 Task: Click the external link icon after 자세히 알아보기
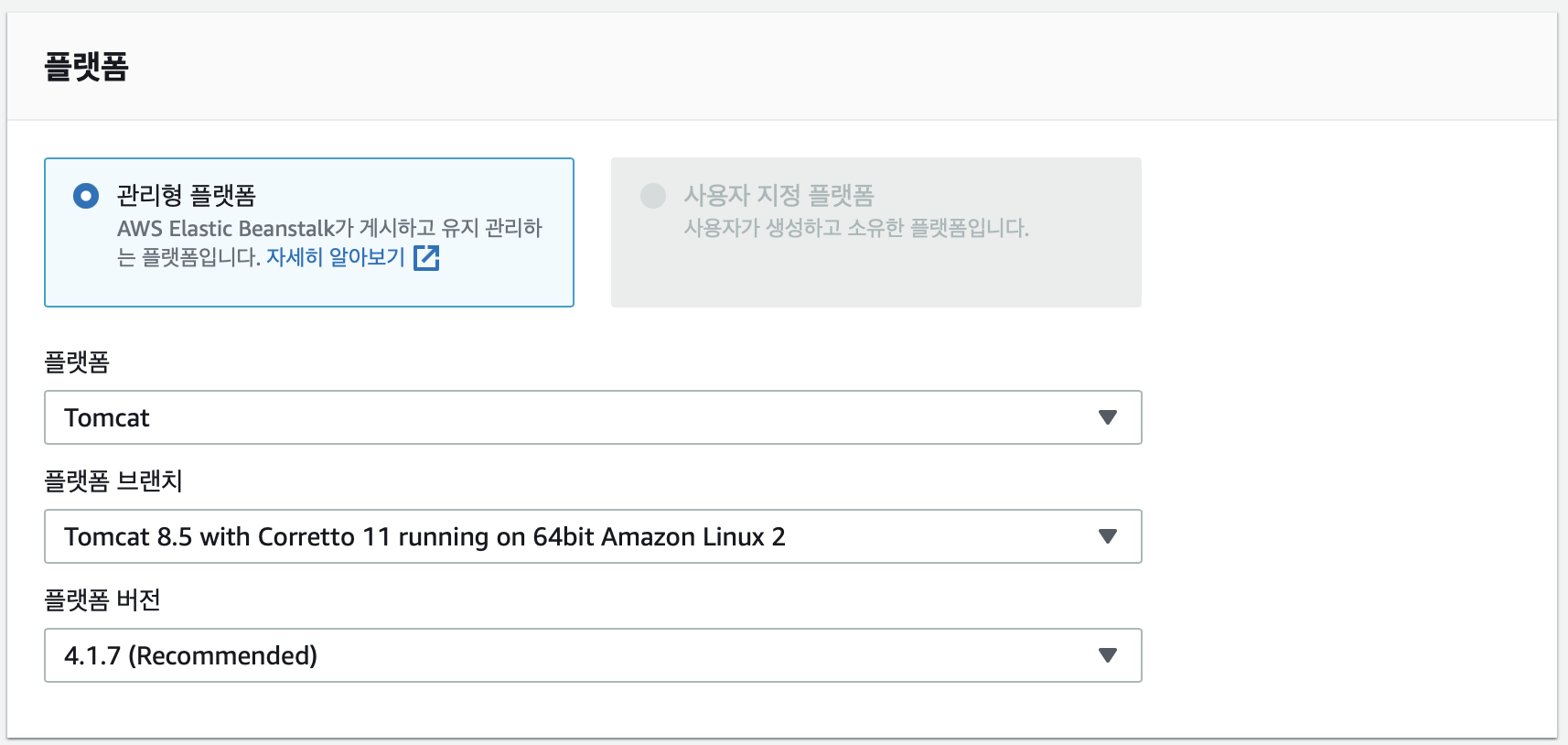(x=426, y=258)
